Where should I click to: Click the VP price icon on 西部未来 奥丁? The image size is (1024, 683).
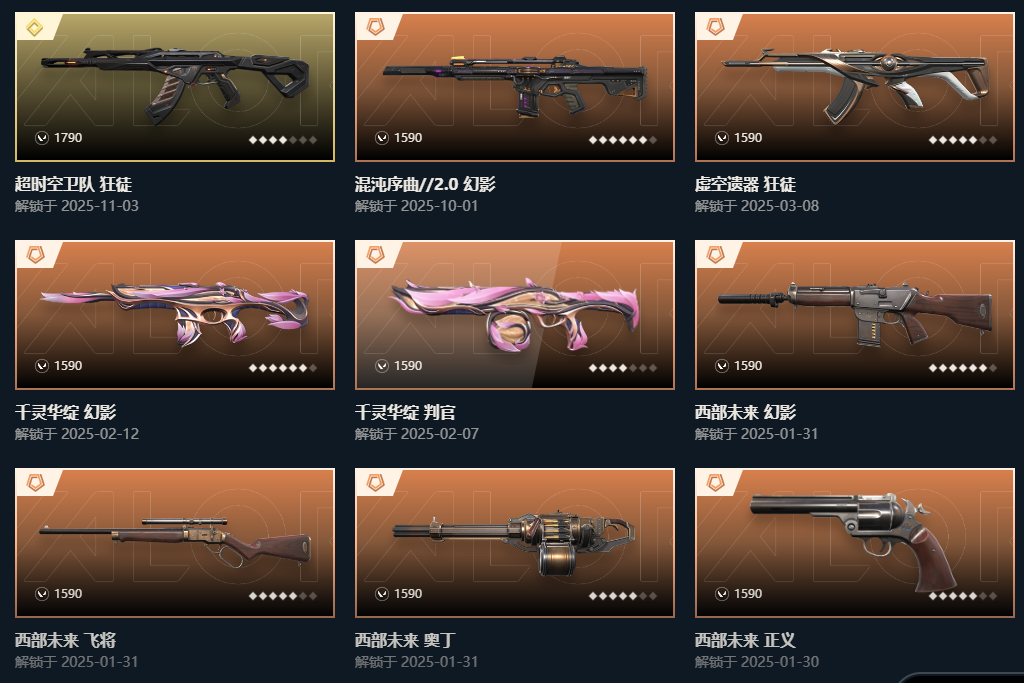pos(382,594)
